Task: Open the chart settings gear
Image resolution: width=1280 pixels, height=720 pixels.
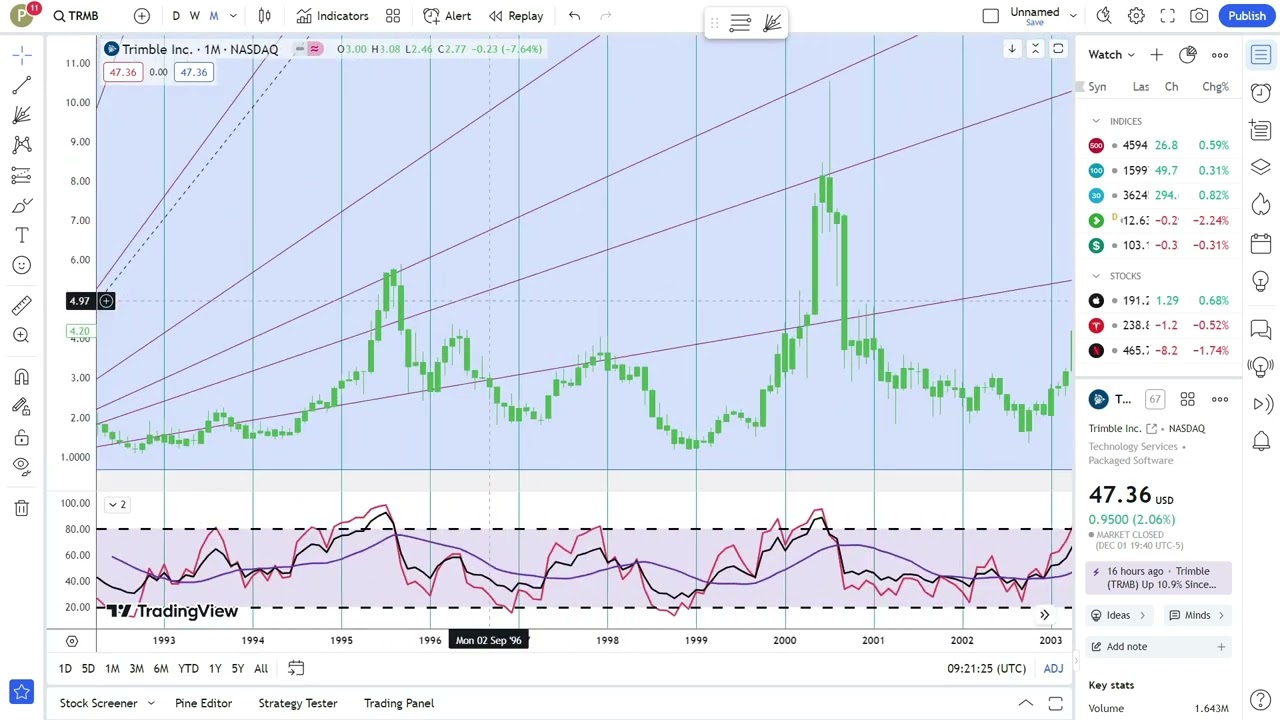Action: [x=1136, y=16]
